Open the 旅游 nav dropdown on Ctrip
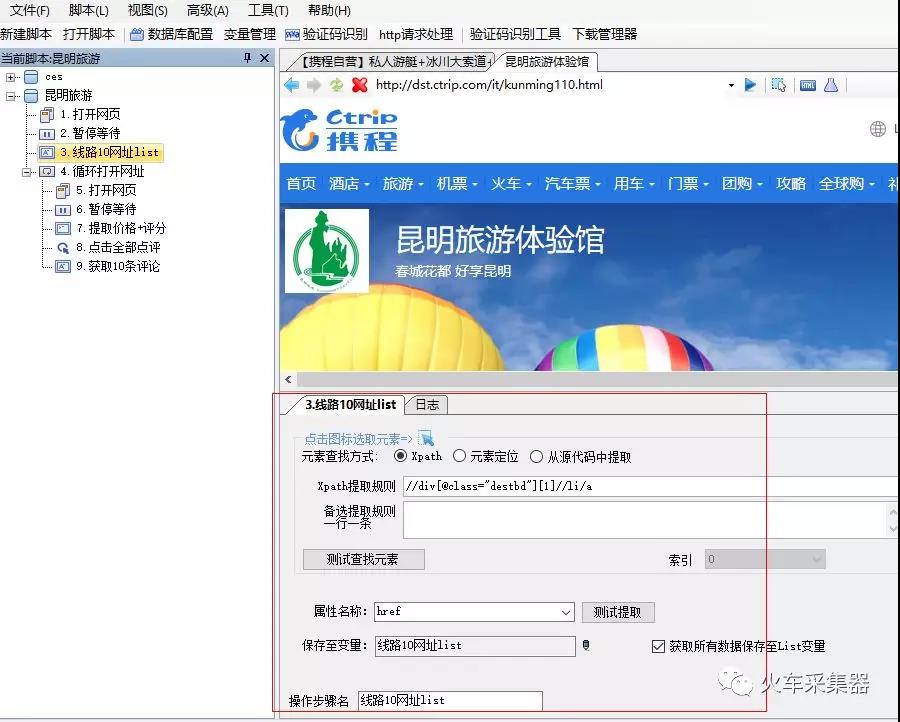Image resolution: width=900 pixels, height=722 pixels. (403, 184)
